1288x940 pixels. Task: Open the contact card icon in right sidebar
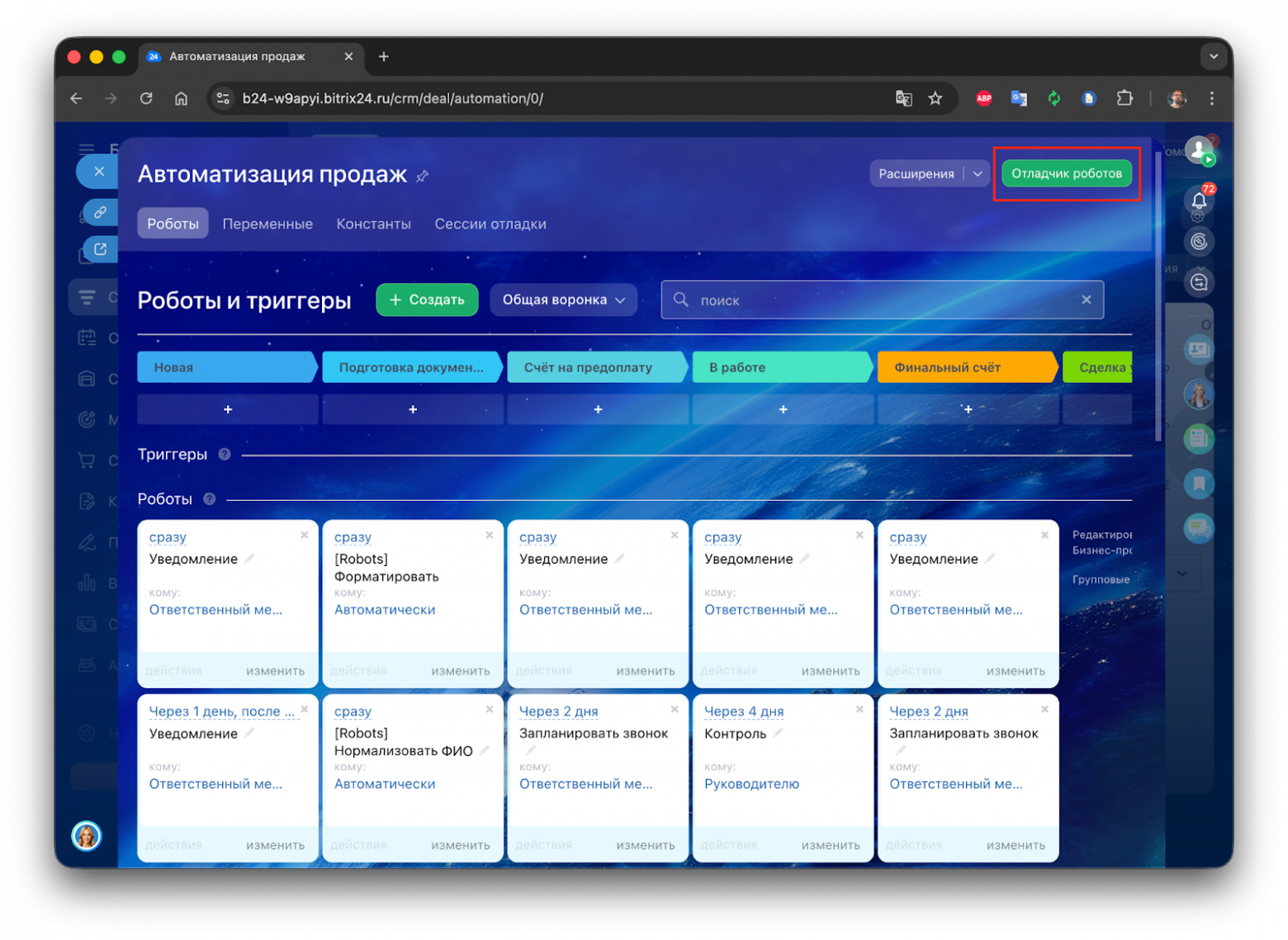coord(1199,350)
